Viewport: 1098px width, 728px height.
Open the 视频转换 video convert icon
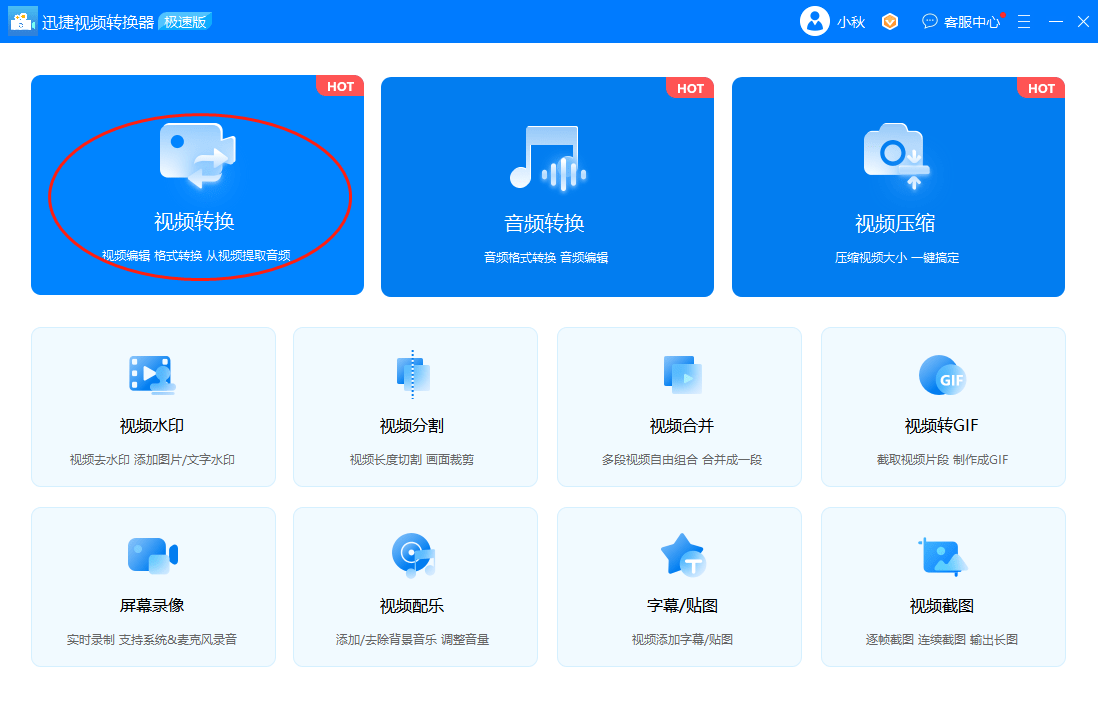(197, 155)
